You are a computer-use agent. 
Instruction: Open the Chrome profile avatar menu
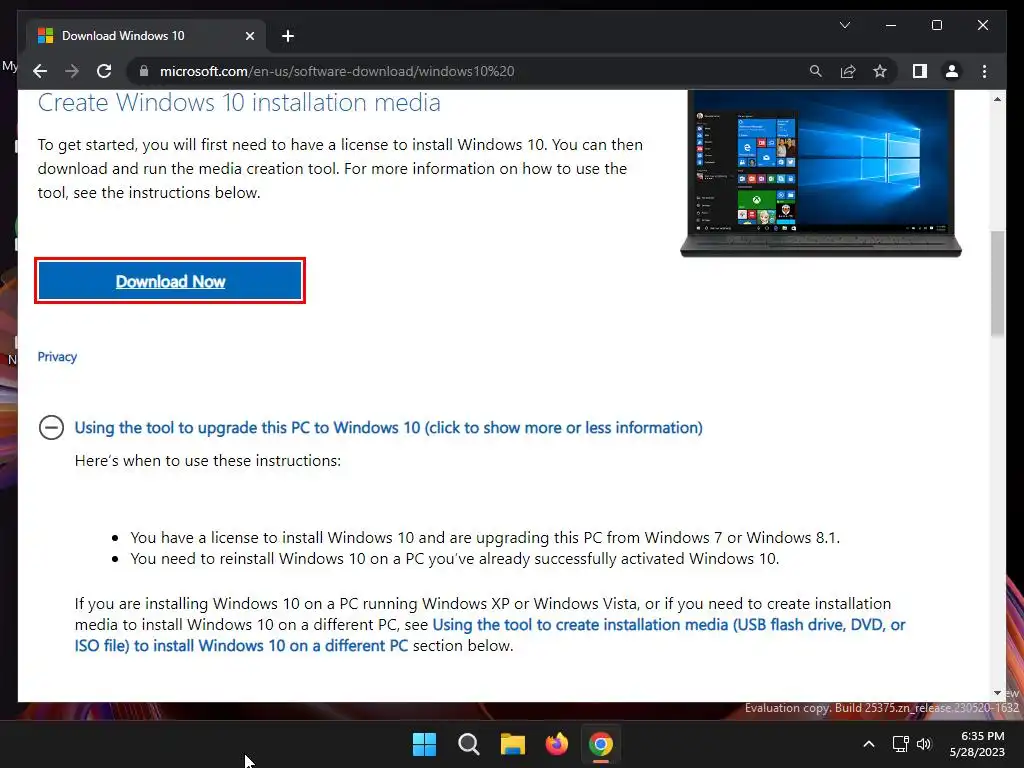pyautogui.click(x=952, y=71)
